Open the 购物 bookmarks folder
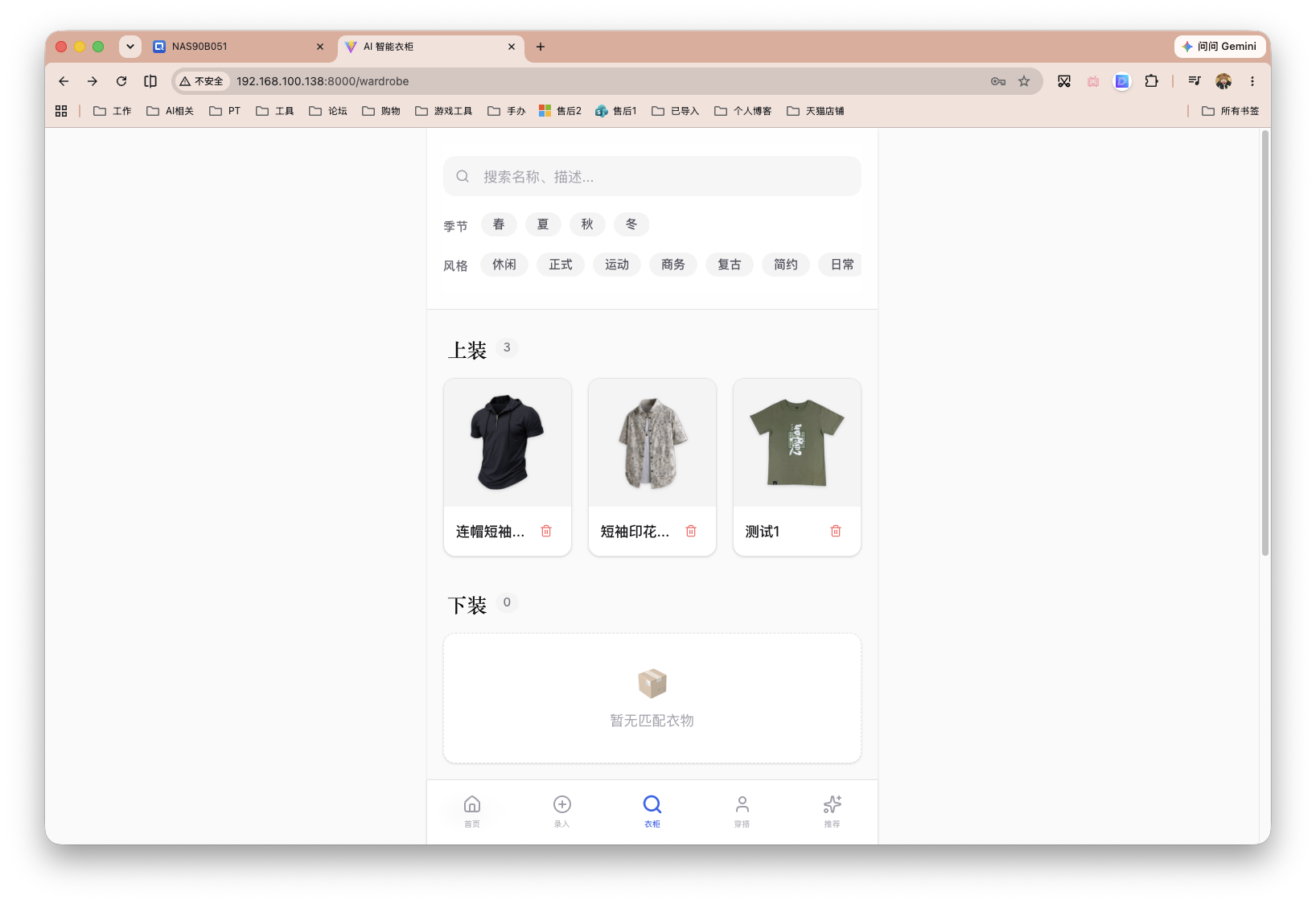 coord(381,111)
